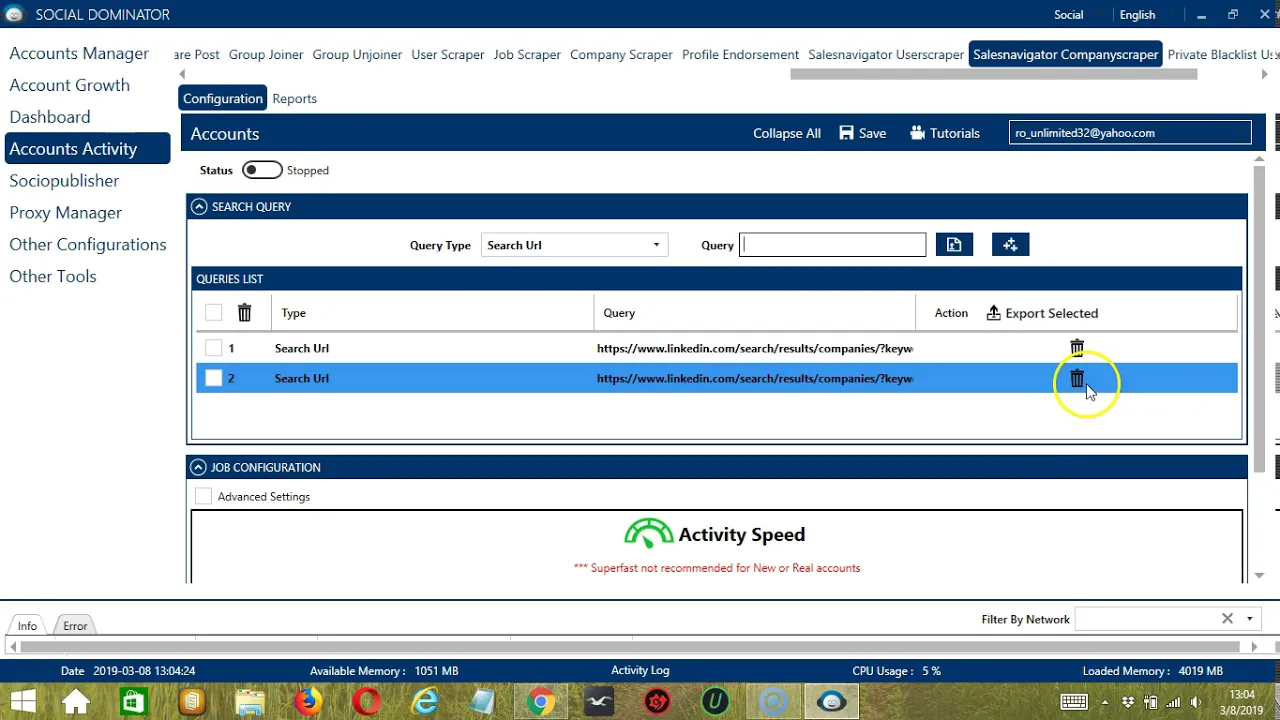The width and height of the screenshot is (1280, 720).
Task: Open Tutorials in the Accounts bar
Action: coord(945,133)
